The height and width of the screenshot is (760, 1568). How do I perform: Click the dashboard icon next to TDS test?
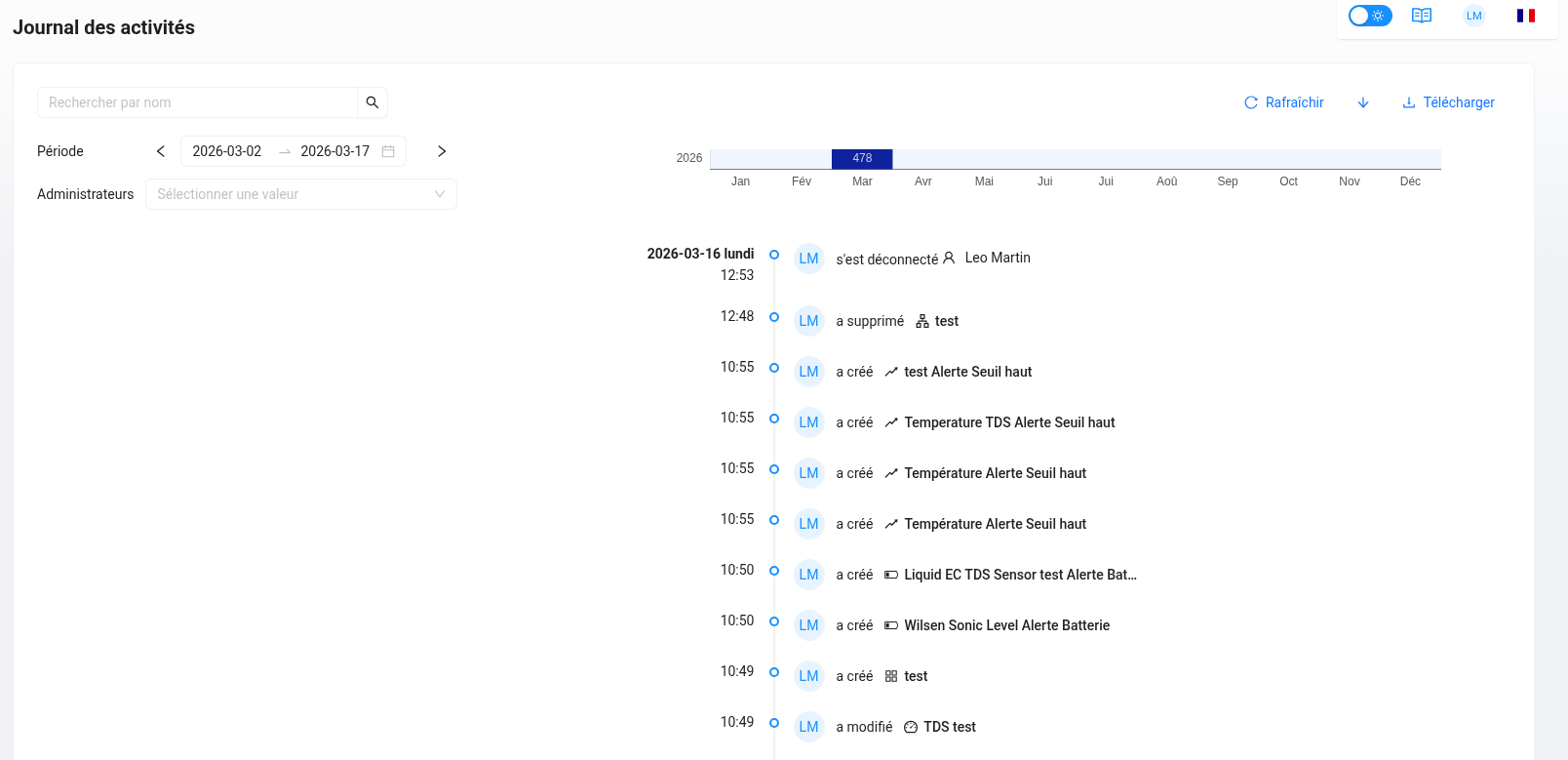click(911, 727)
